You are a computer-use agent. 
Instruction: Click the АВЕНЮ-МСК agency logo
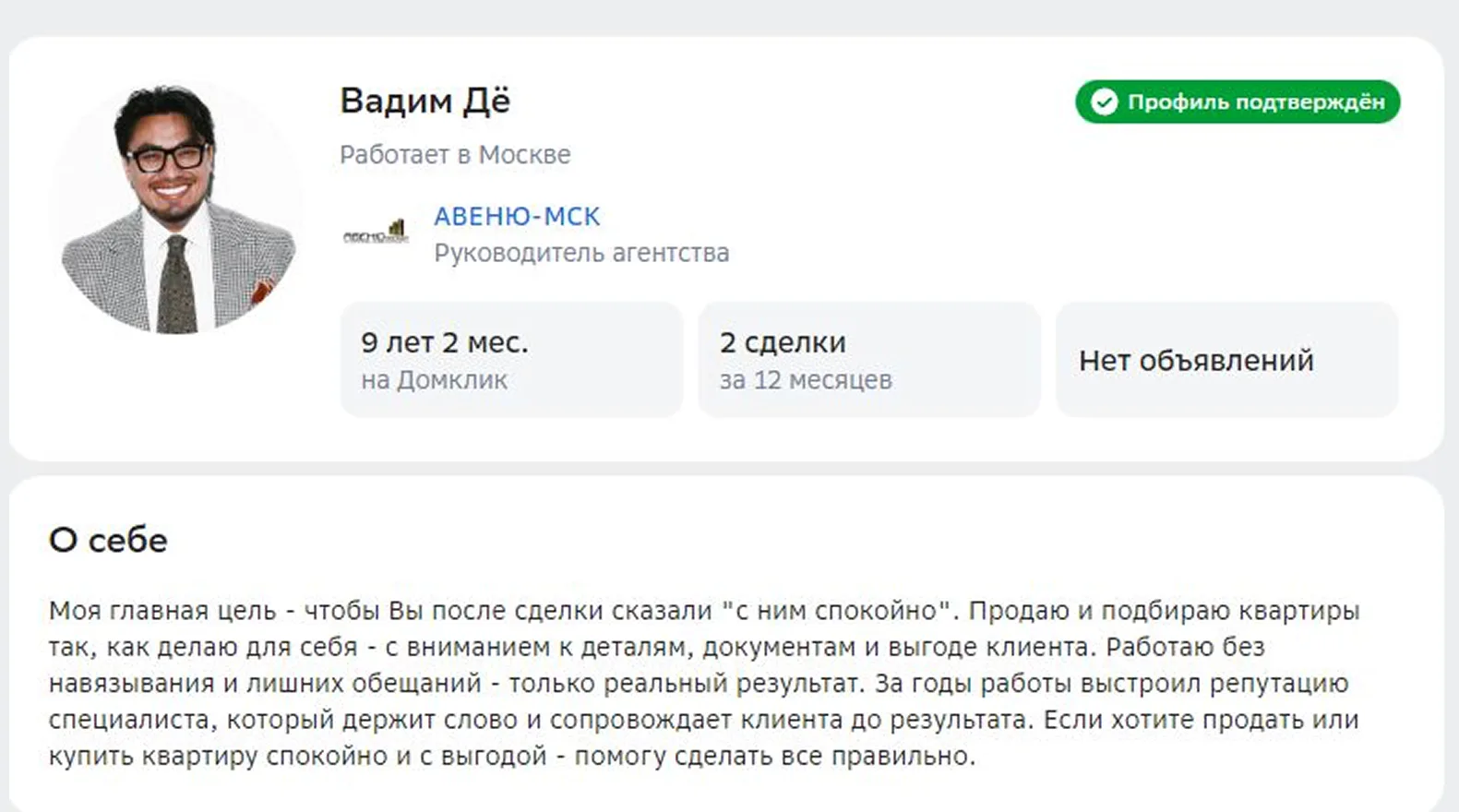pyautogui.click(x=376, y=233)
